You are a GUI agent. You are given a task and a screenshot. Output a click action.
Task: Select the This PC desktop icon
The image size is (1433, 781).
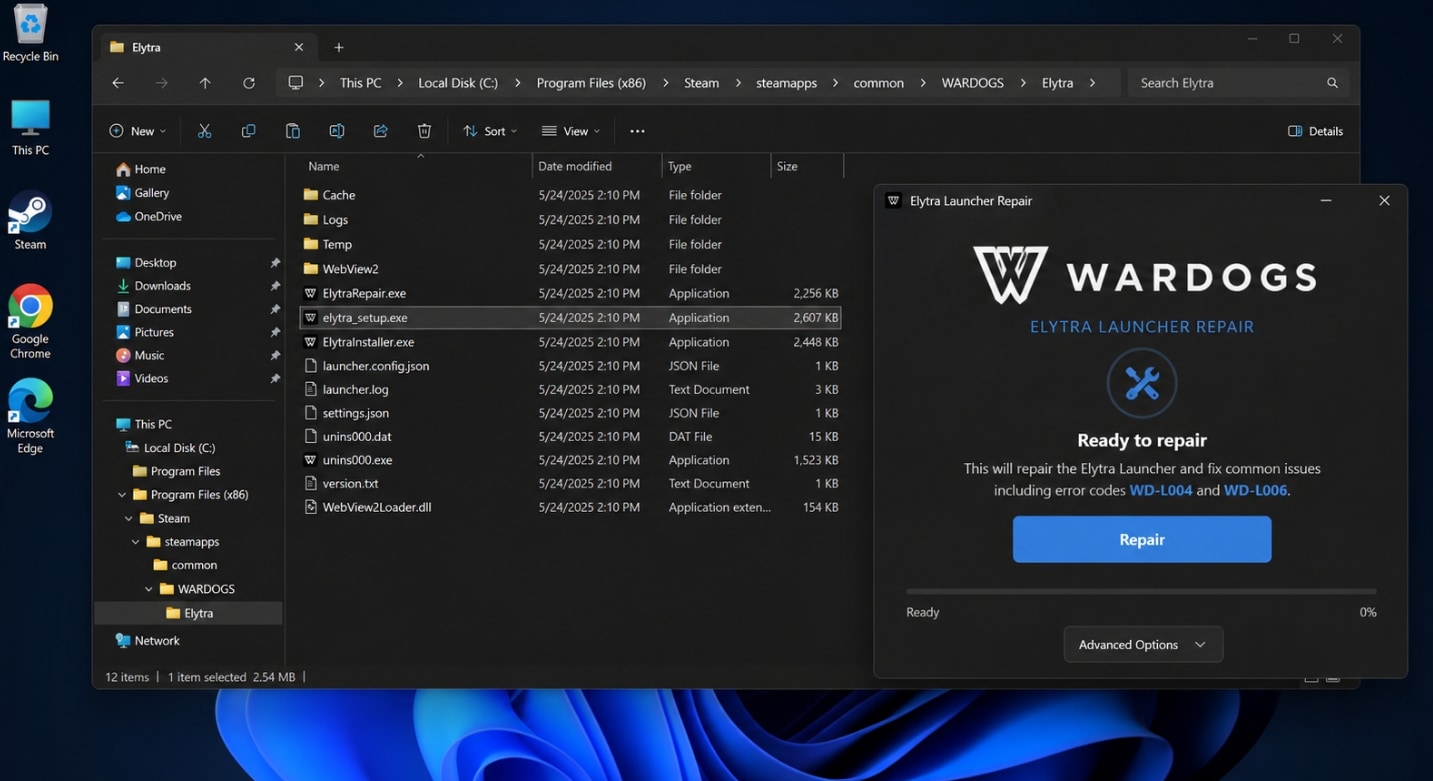(30, 127)
